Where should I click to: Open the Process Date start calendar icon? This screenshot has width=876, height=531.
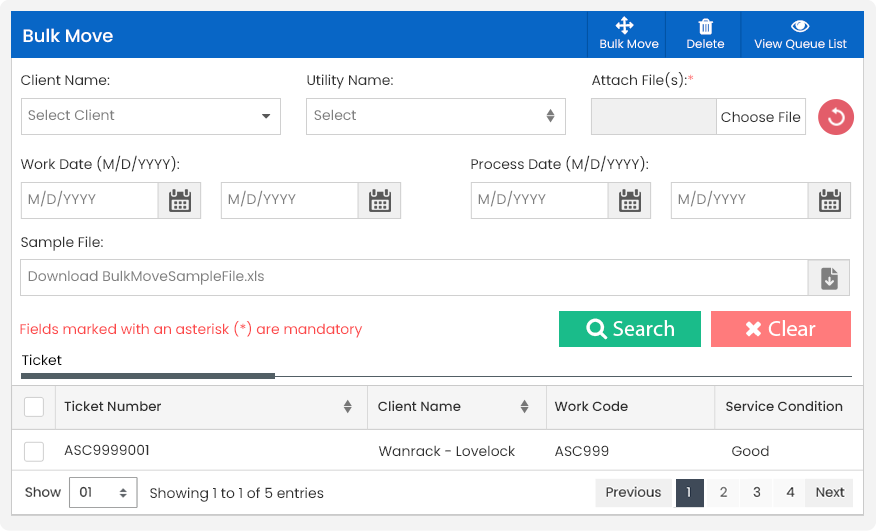[630, 200]
